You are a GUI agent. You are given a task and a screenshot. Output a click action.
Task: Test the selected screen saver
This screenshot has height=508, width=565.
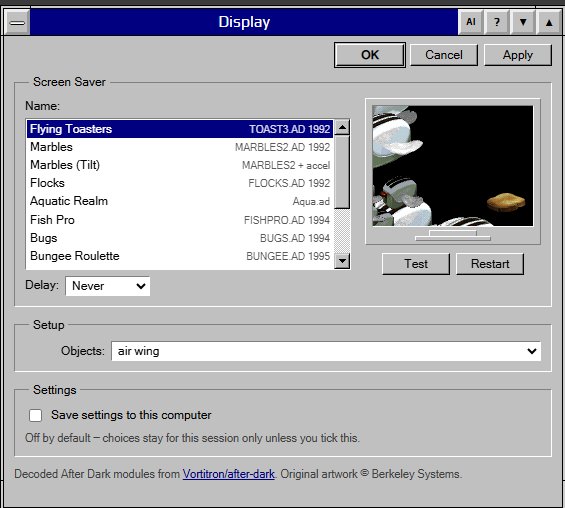[x=416, y=264]
